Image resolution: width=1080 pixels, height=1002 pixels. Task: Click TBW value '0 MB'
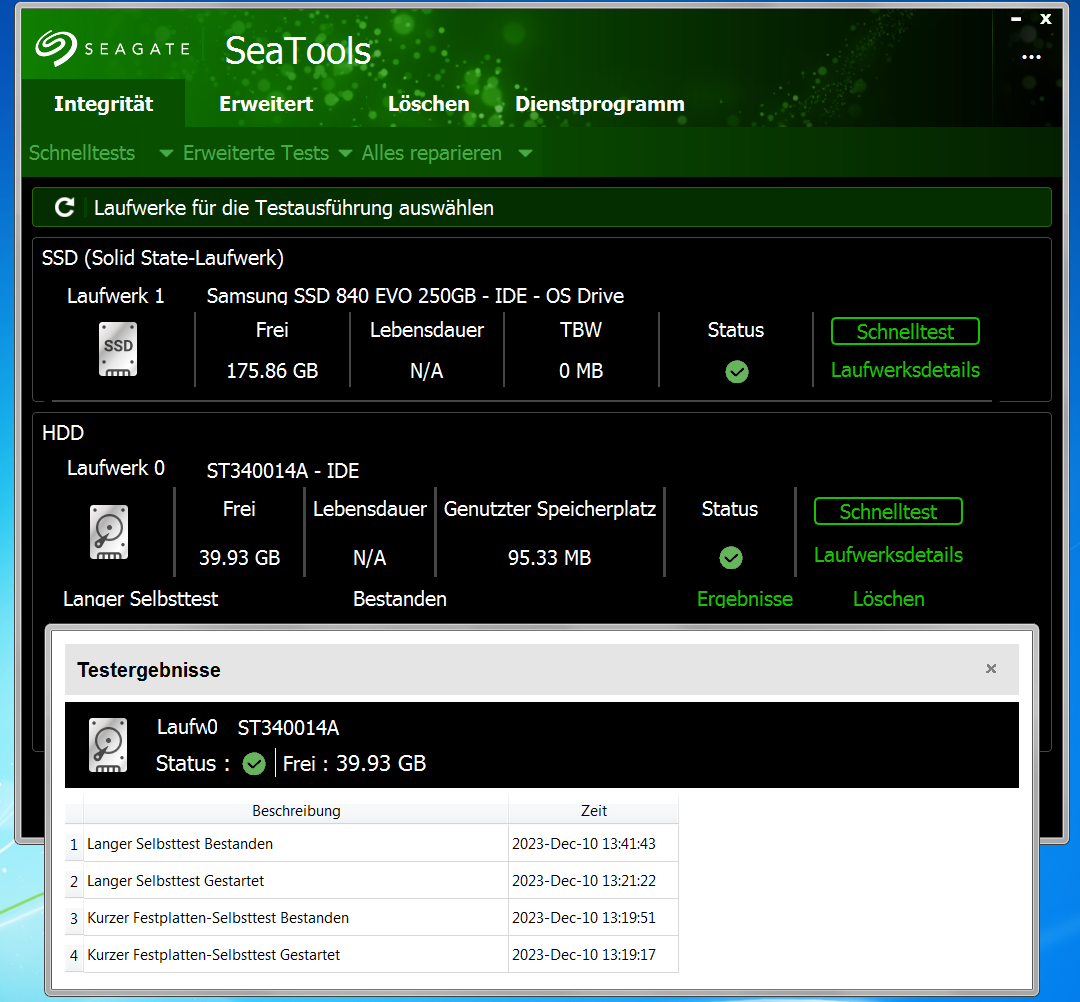(581, 370)
